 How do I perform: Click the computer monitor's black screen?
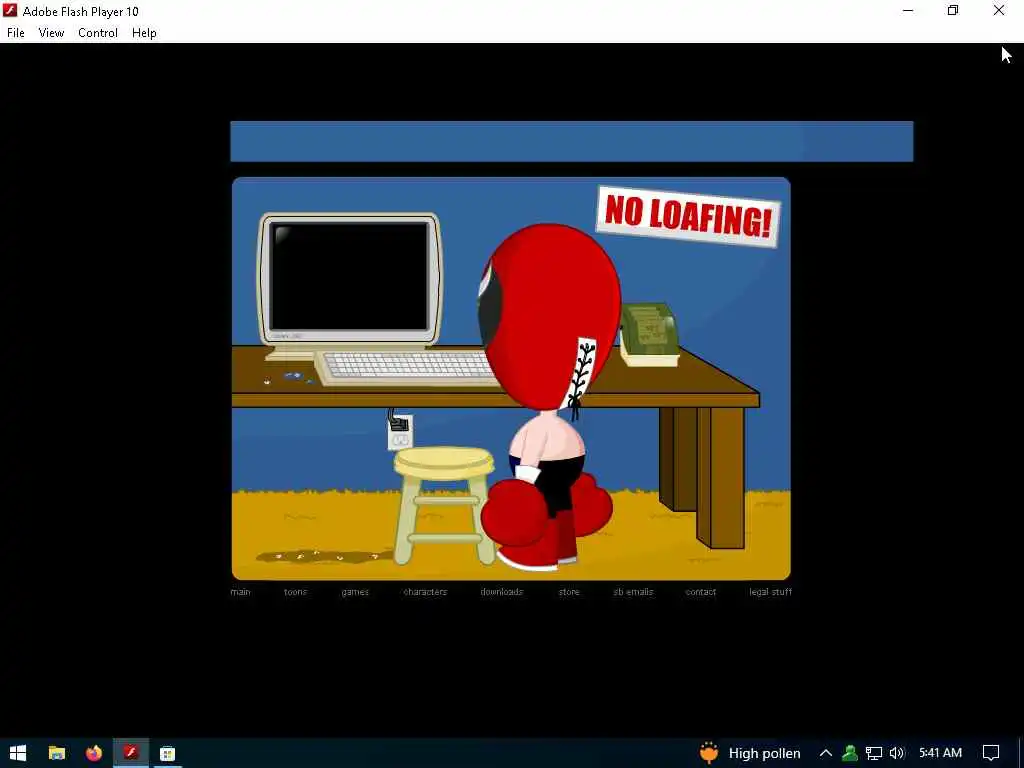point(349,276)
